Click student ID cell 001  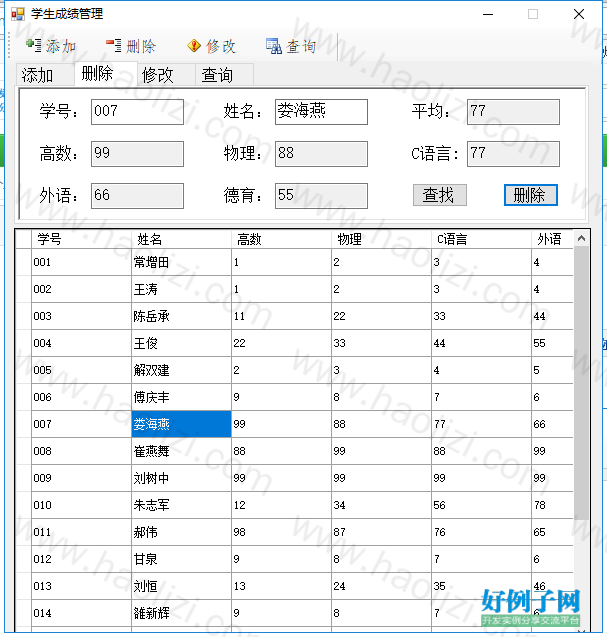pyautogui.click(x=81, y=262)
